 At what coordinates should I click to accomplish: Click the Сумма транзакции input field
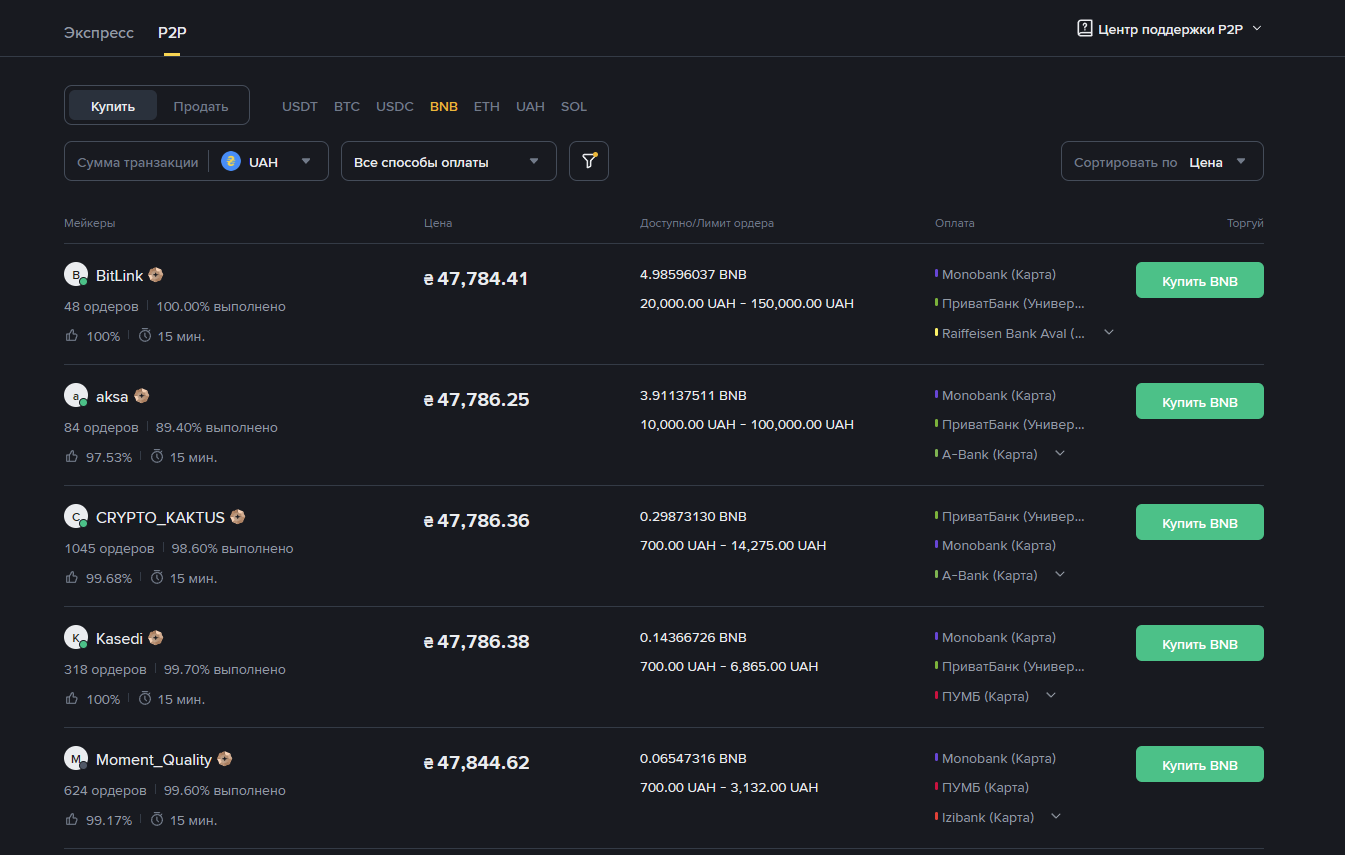point(137,162)
